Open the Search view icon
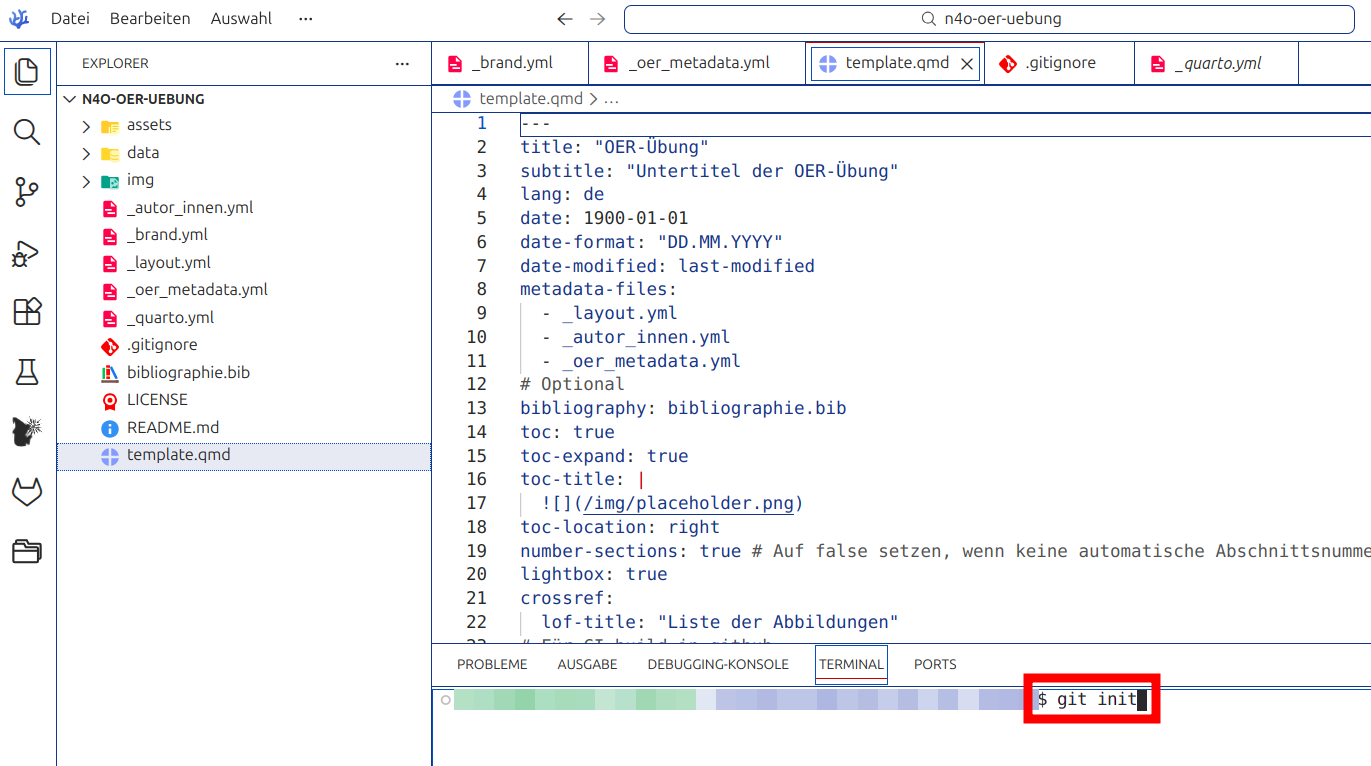Viewport: 1371px width, 766px height. coord(27,132)
